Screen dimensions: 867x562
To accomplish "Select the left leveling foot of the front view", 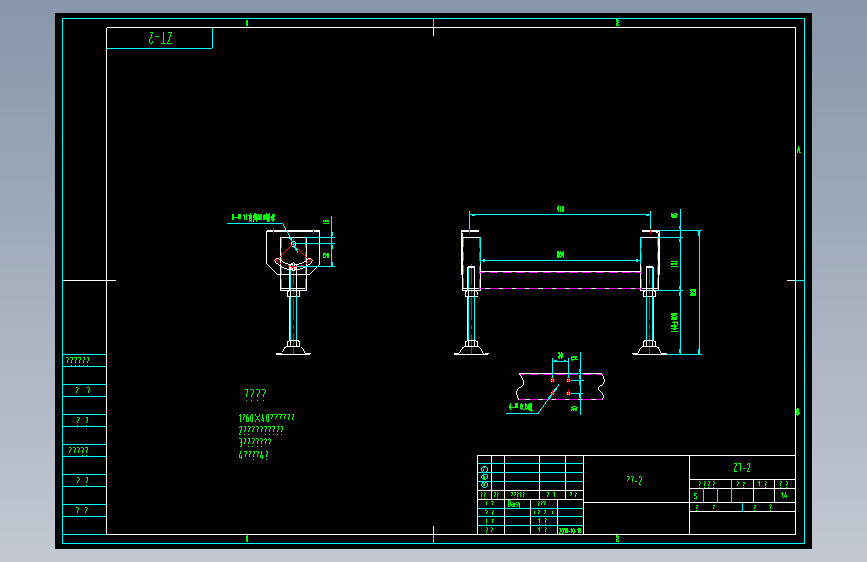I will pos(471,348).
